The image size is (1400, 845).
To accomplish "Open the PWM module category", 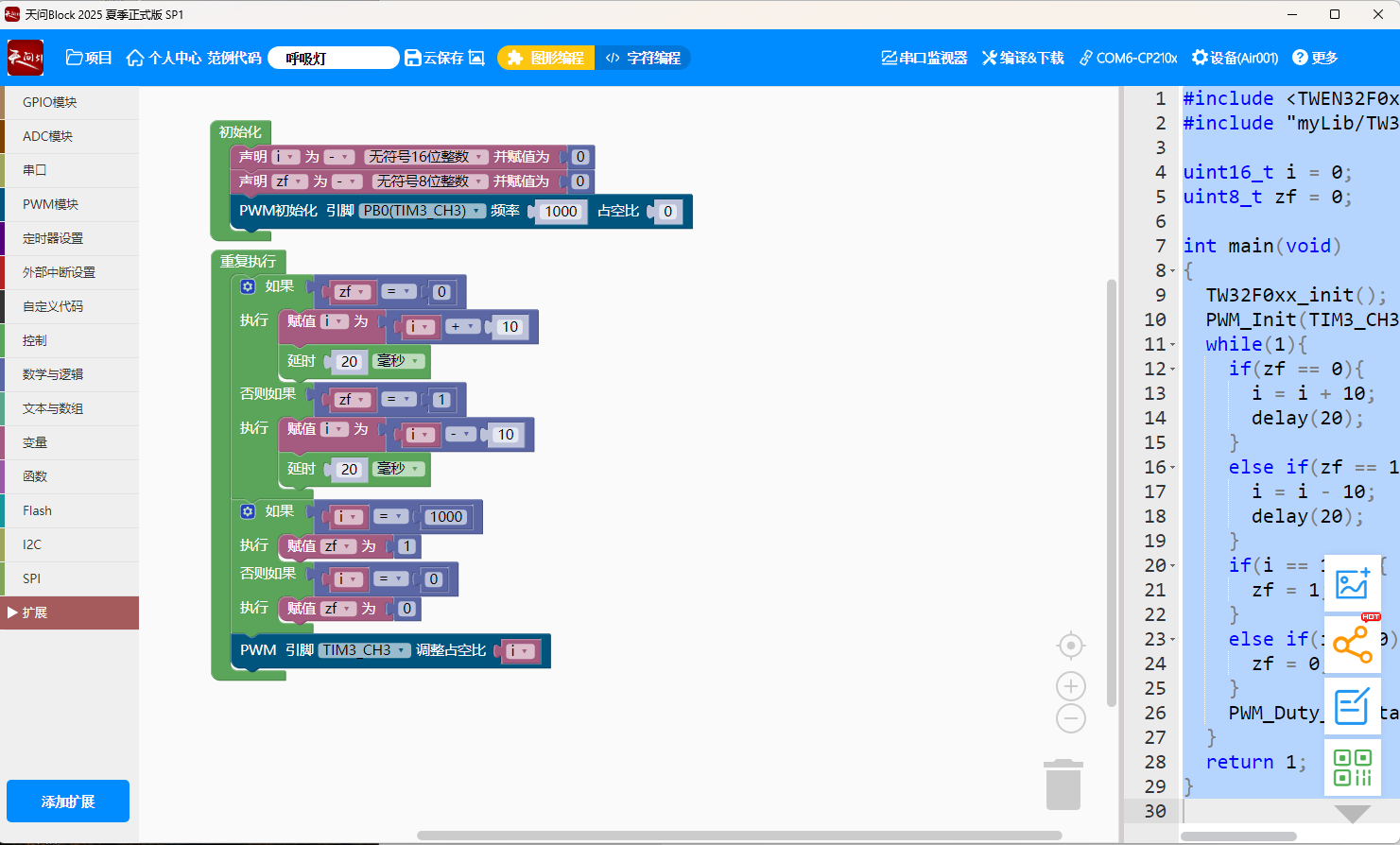I will [51, 204].
